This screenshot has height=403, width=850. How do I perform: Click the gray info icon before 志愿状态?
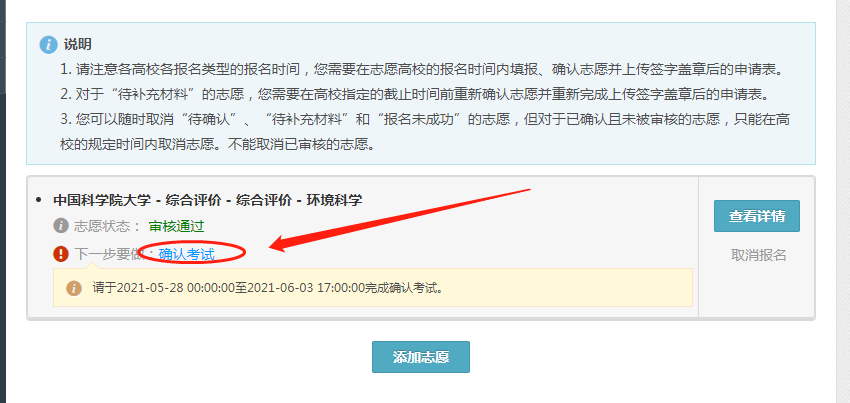point(61,226)
